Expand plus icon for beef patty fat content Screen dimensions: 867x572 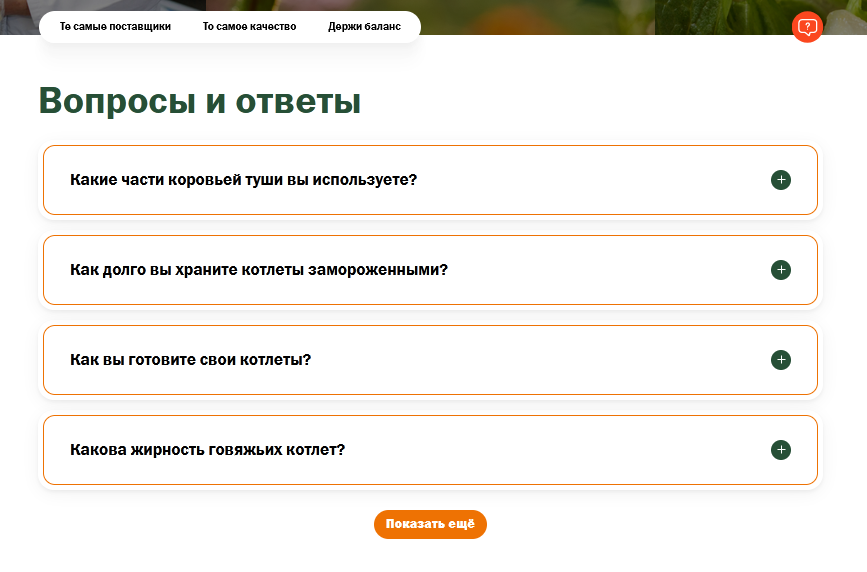click(781, 450)
